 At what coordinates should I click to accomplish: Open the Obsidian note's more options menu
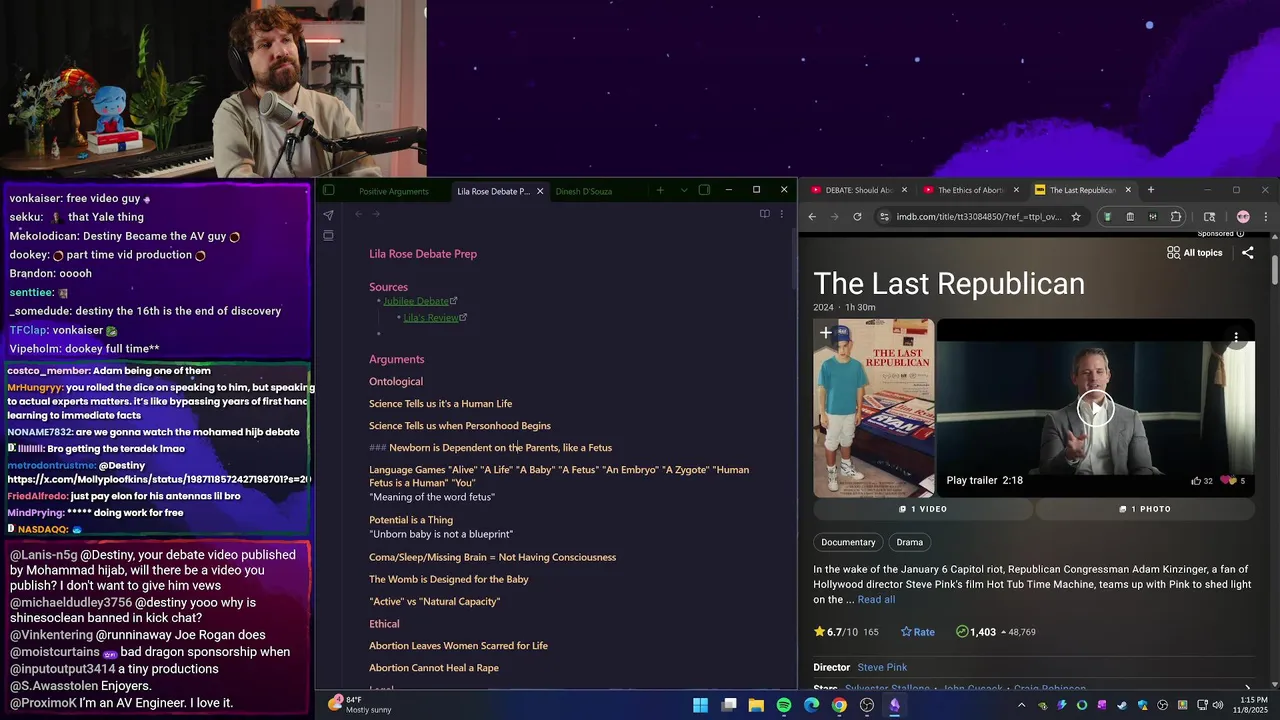coord(782,214)
